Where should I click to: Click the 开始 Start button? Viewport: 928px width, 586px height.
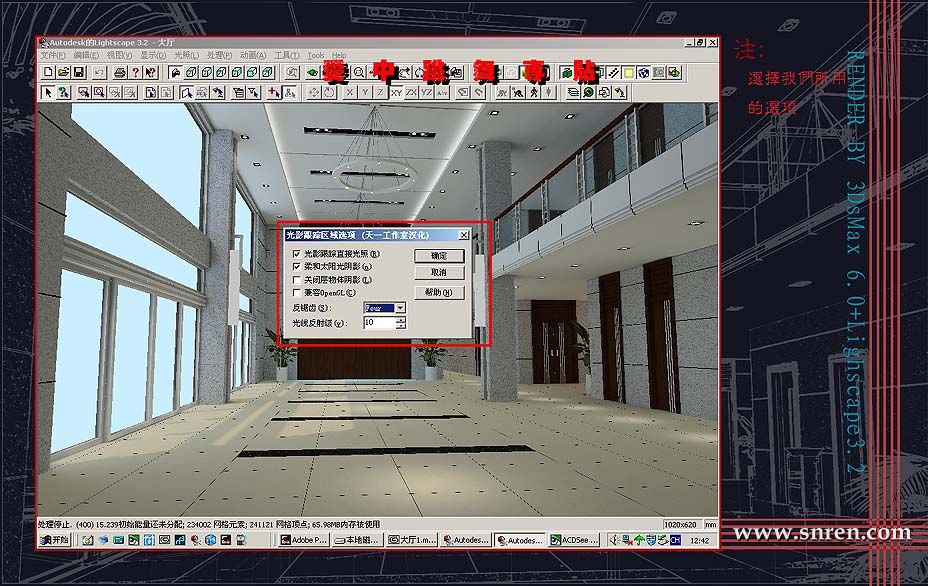coord(54,540)
